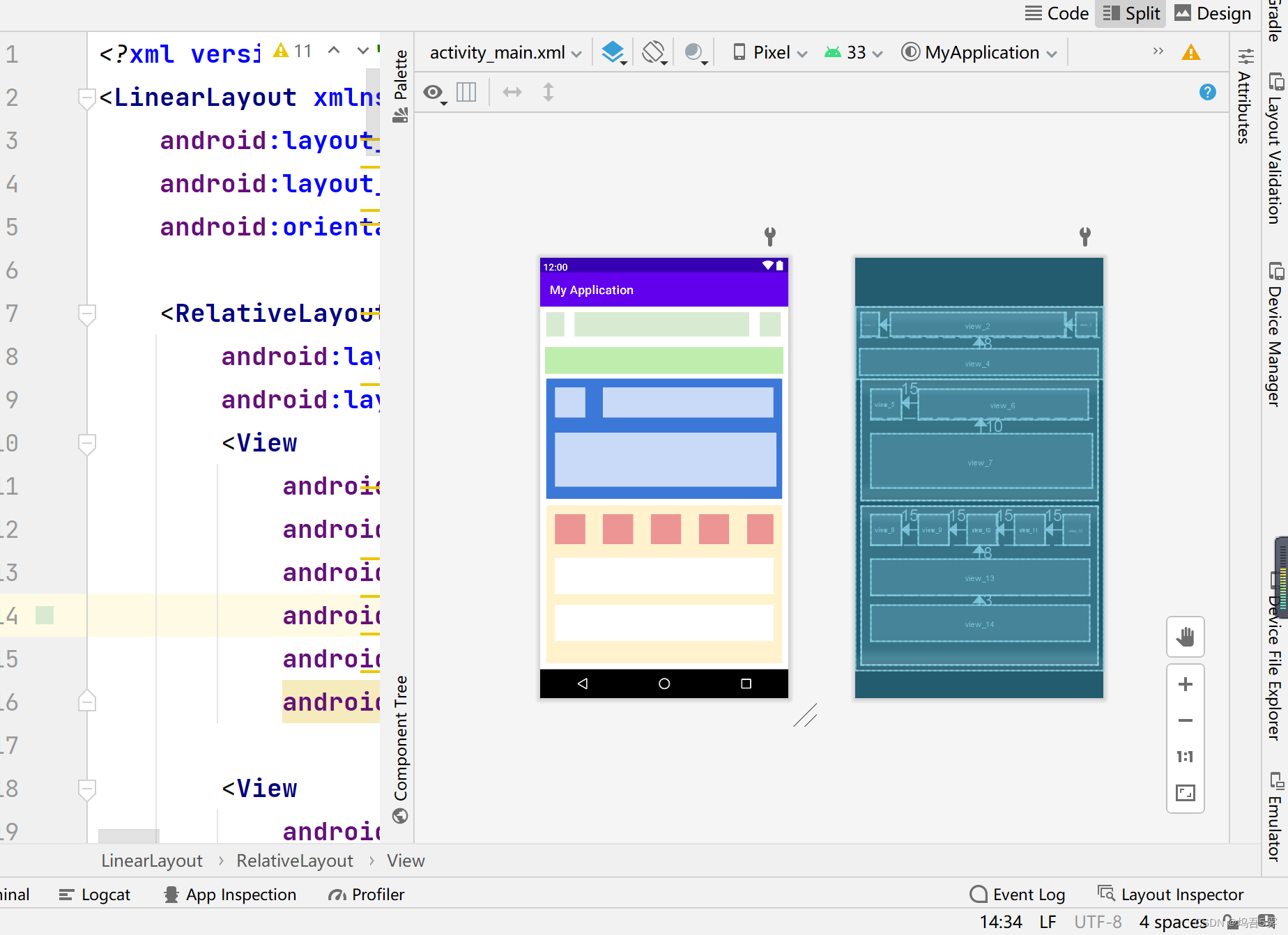
Task: Open the Layout Inspector
Action: click(1171, 895)
